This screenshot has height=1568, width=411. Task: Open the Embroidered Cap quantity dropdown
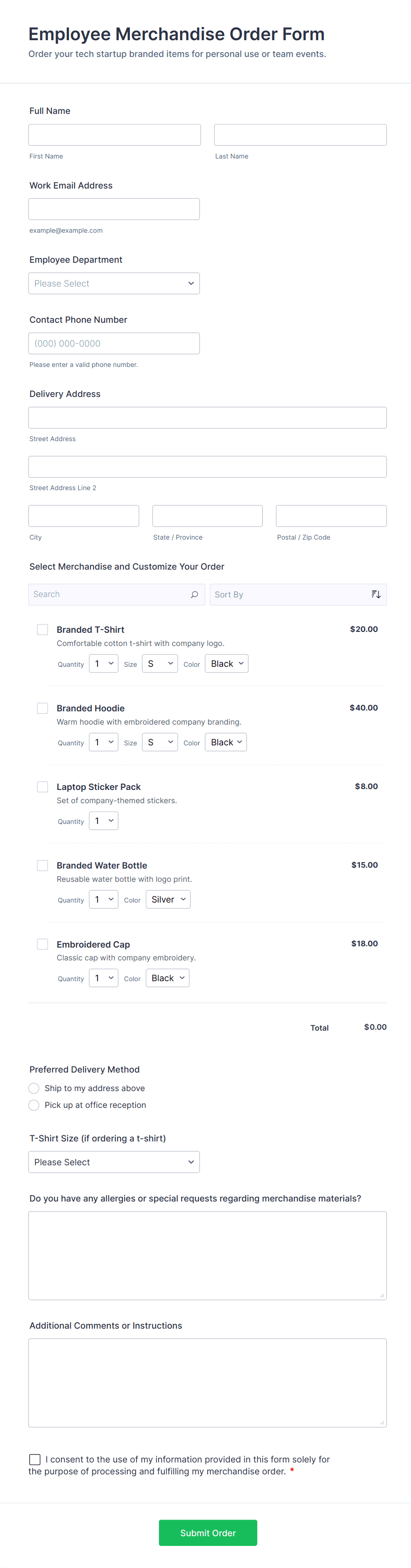pos(103,978)
